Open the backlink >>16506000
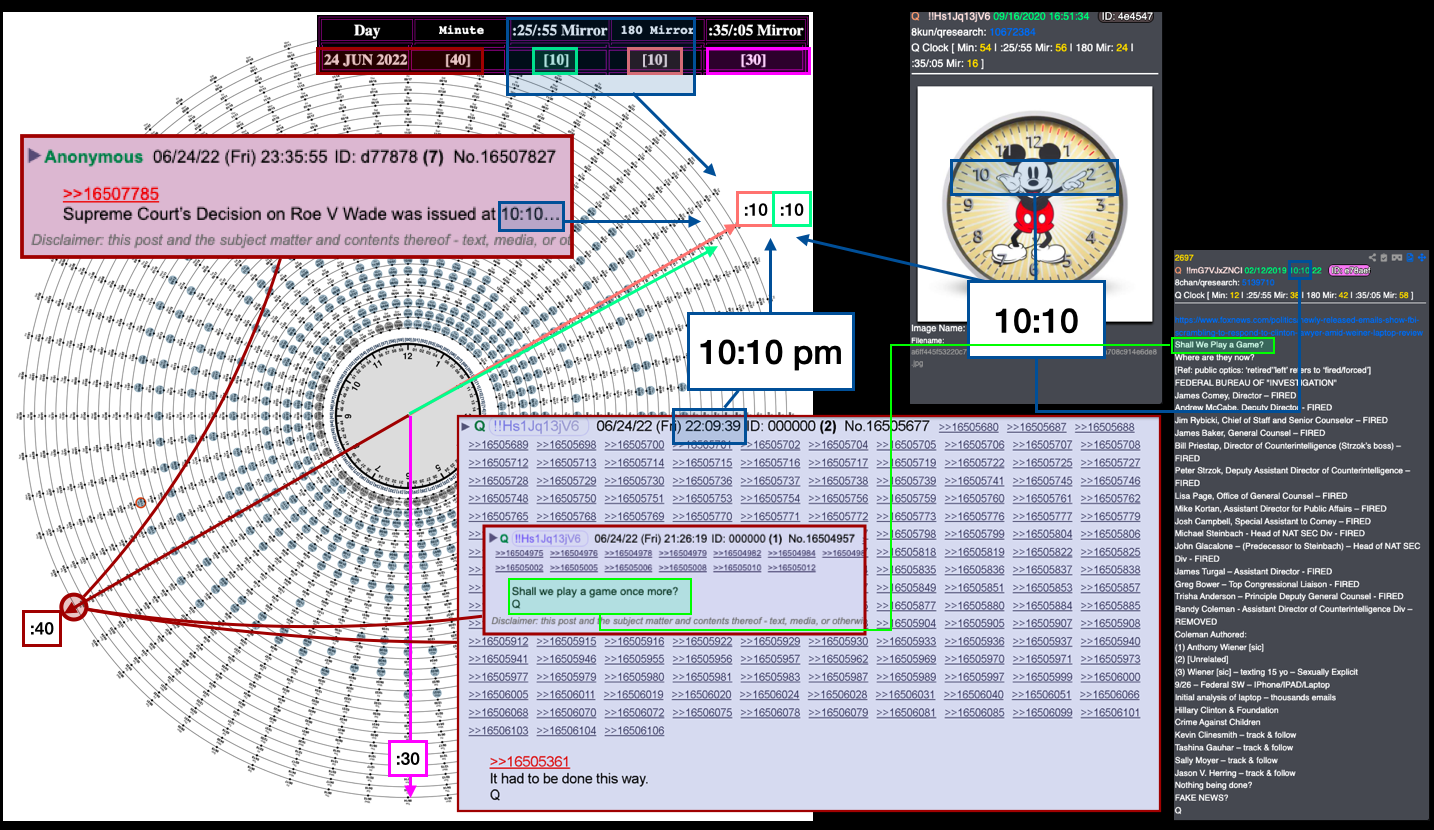 click(1110, 677)
